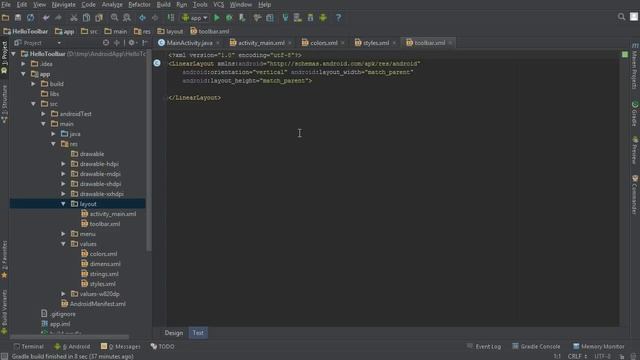640x360 pixels.
Task: Open the Event Log
Action: tap(484, 347)
